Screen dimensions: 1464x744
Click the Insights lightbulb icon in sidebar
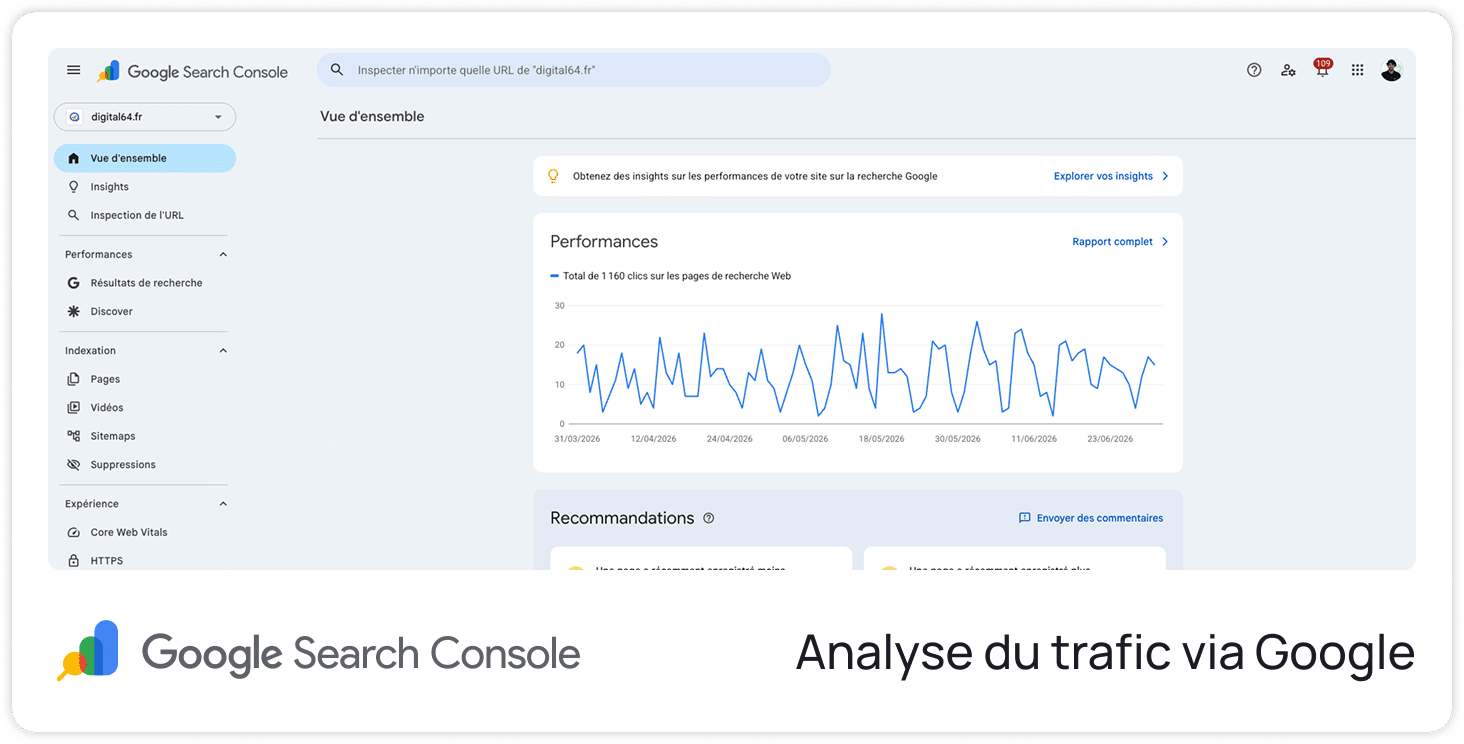click(x=73, y=187)
